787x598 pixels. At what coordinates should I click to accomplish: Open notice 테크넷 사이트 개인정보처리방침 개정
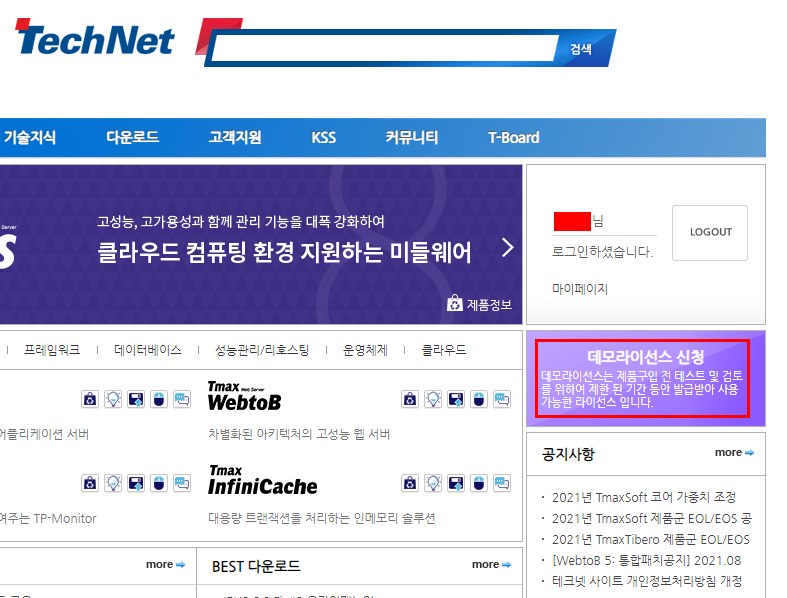(x=646, y=581)
